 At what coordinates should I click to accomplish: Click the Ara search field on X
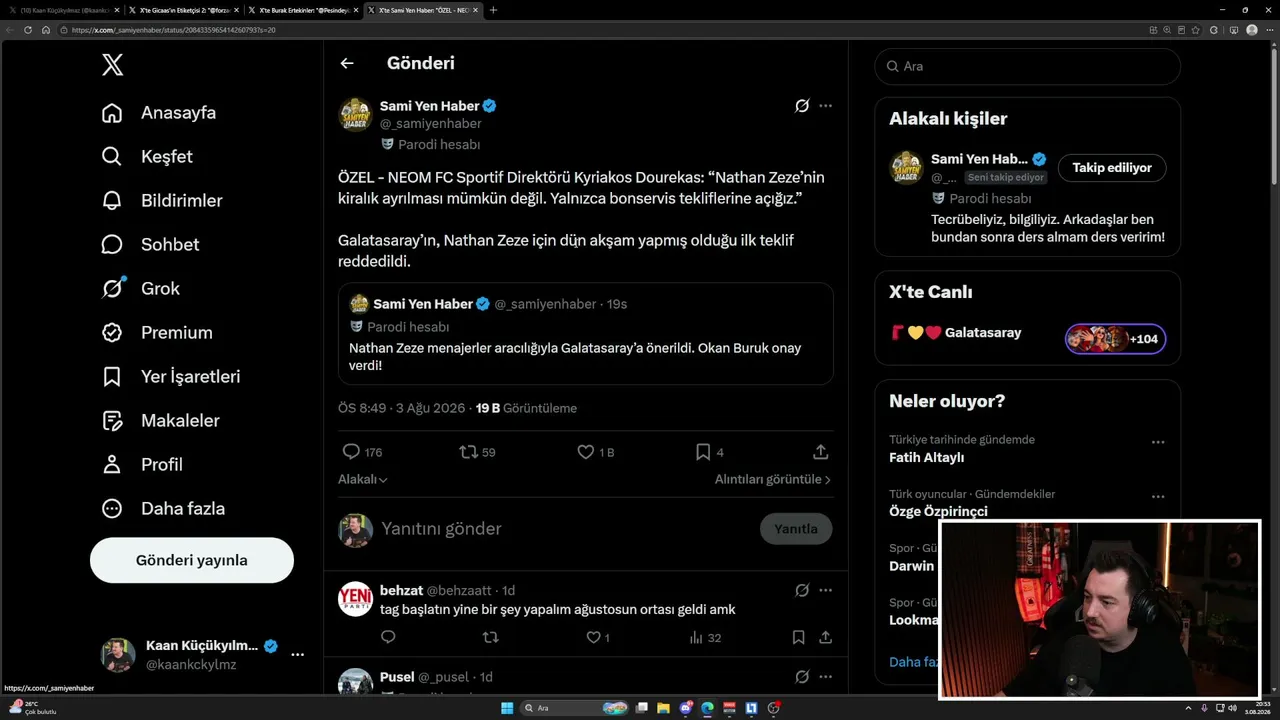1027,67
